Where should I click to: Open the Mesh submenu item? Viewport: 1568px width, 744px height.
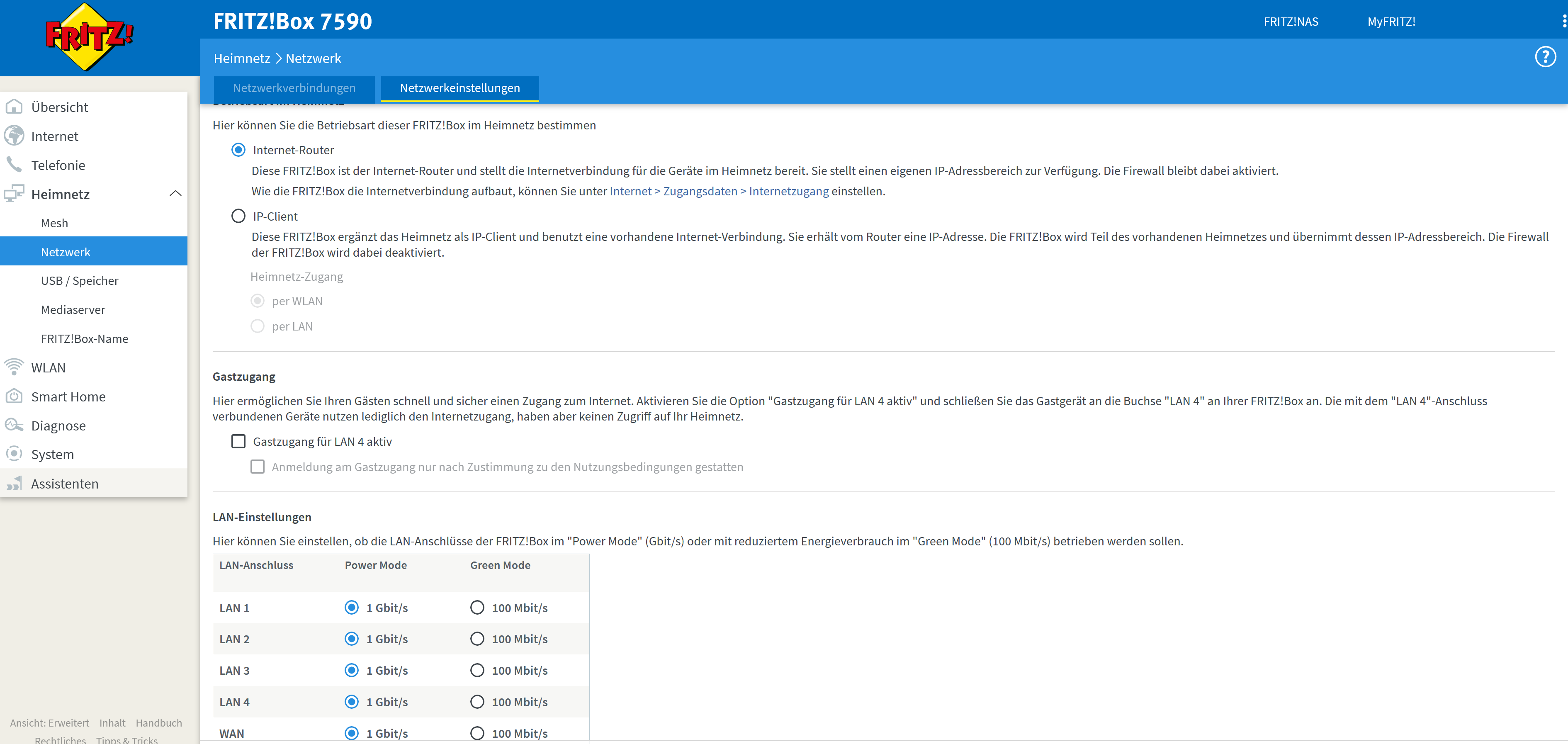click(x=55, y=223)
